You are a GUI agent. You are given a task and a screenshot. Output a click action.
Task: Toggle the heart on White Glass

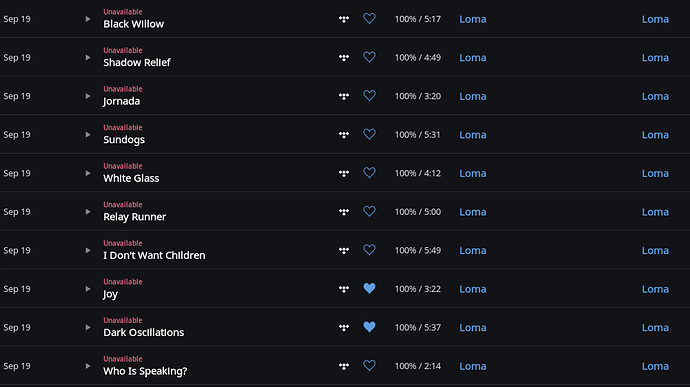(x=369, y=173)
